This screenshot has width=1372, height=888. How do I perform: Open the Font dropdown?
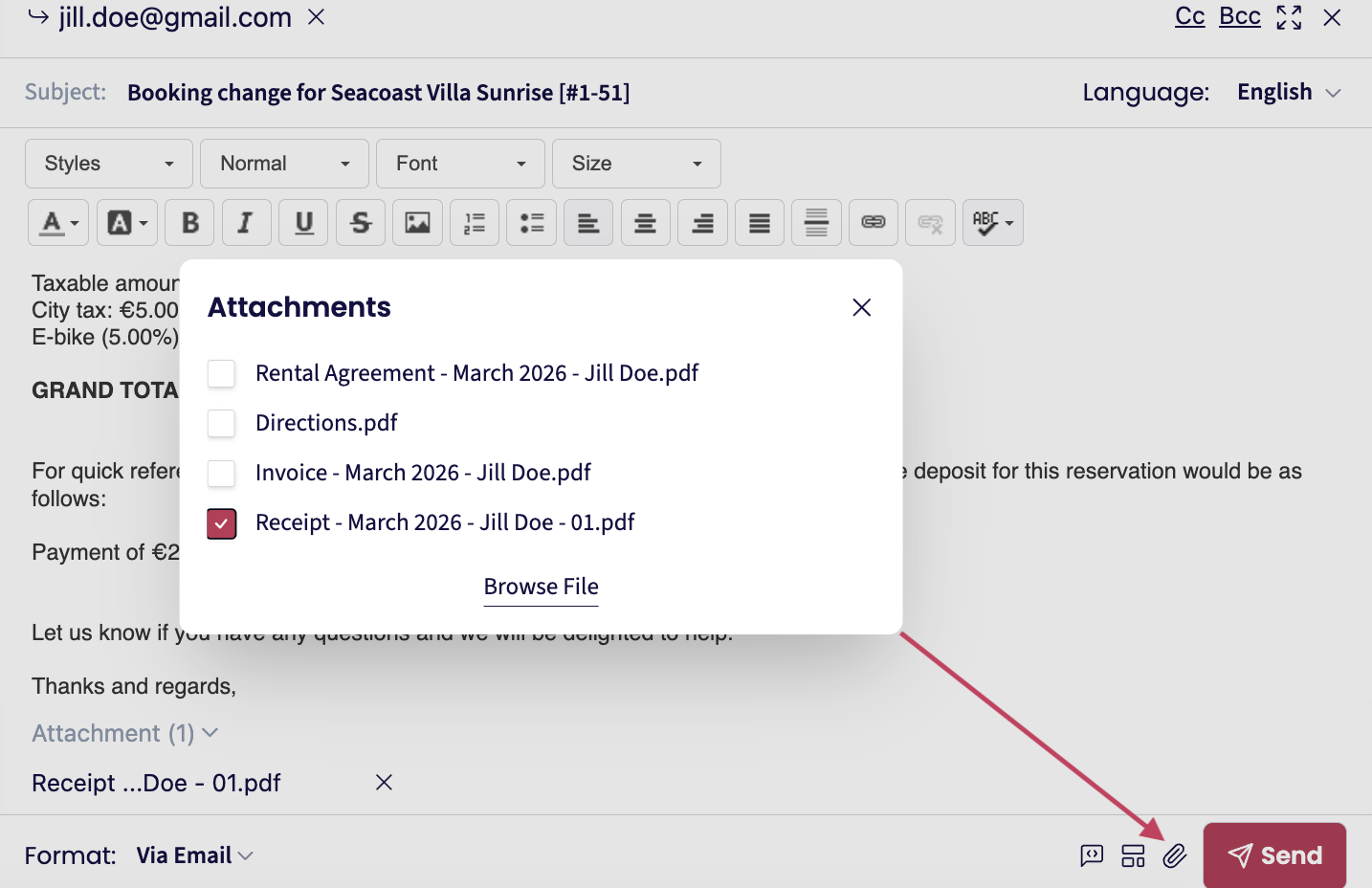click(460, 164)
